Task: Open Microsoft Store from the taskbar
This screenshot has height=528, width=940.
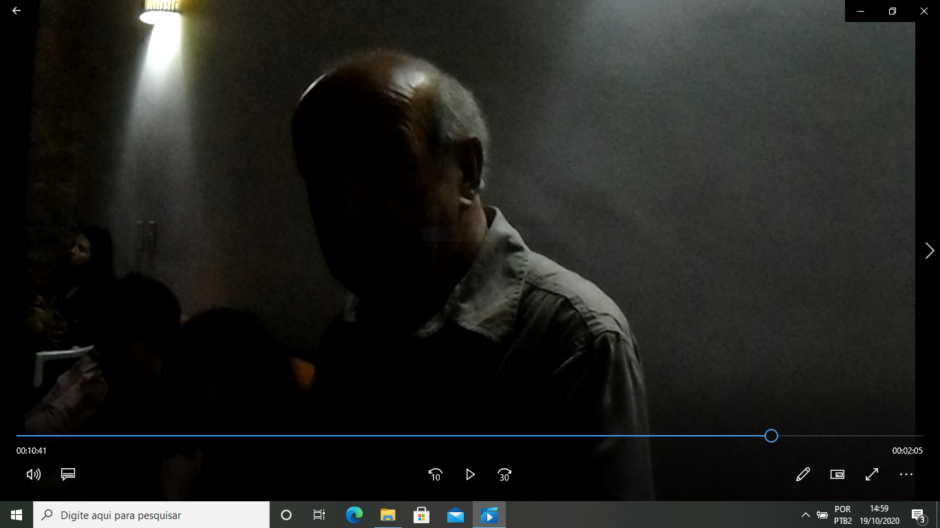Action: [421, 515]
